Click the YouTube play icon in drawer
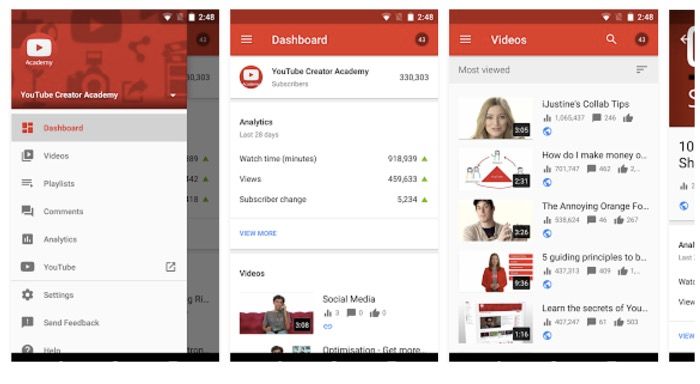The width and height of the screenshot is (700, 384). coord(28,267)
